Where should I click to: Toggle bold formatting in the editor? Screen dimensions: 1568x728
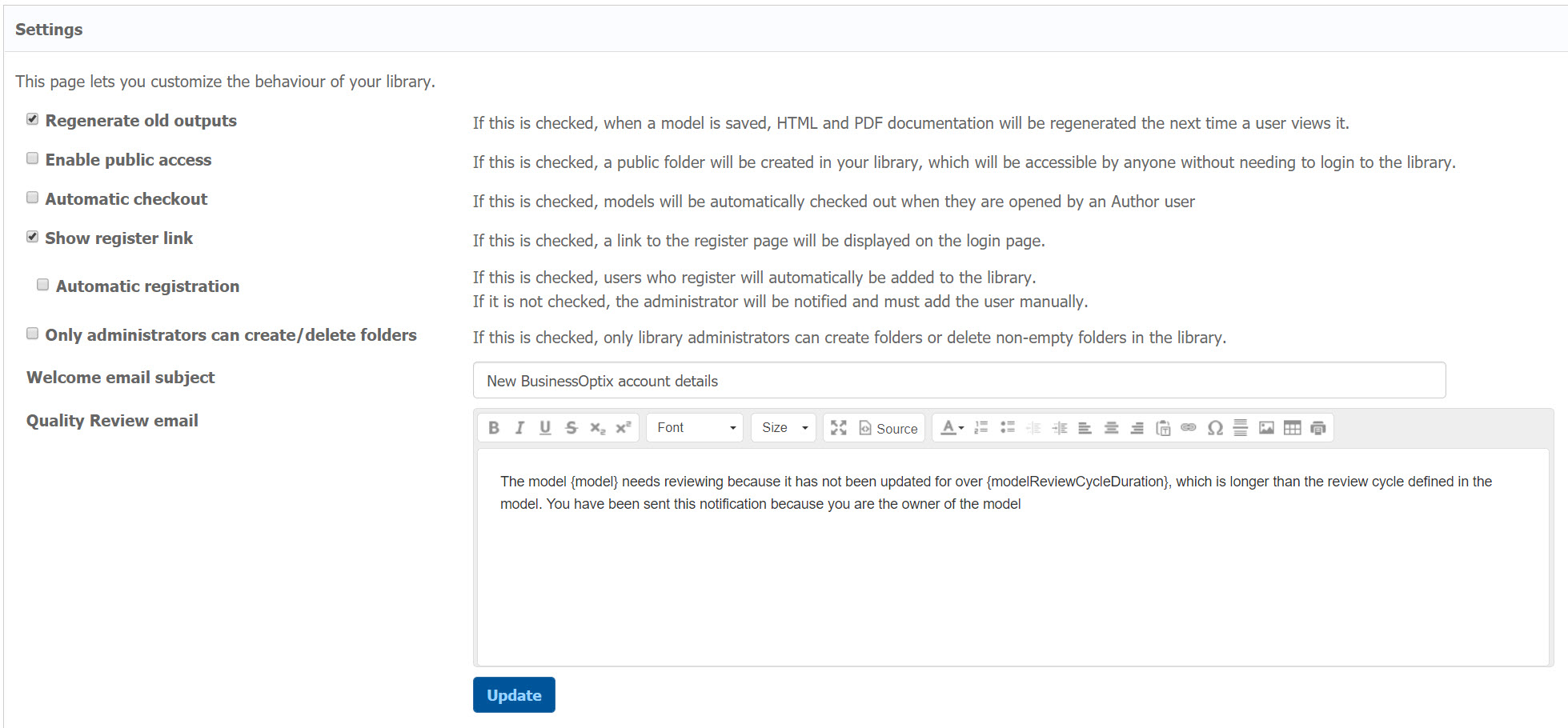tap(494, 428)
